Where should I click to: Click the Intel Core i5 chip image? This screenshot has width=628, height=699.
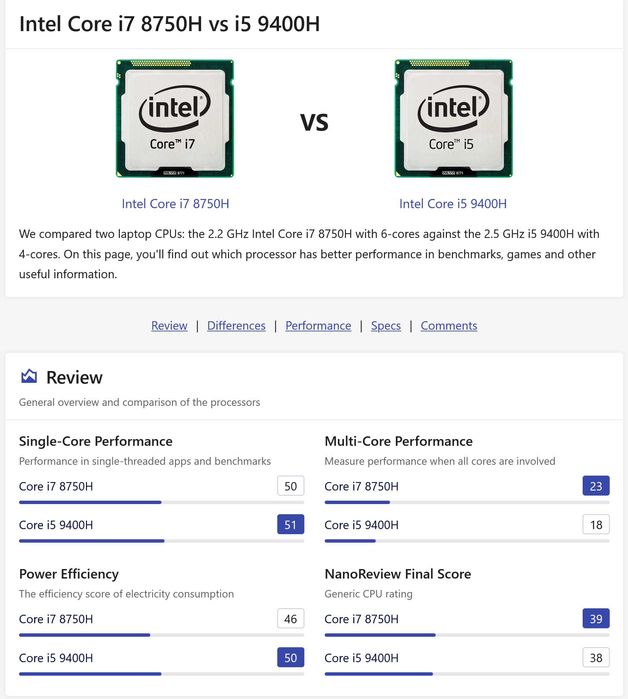(x=453, y=119)
